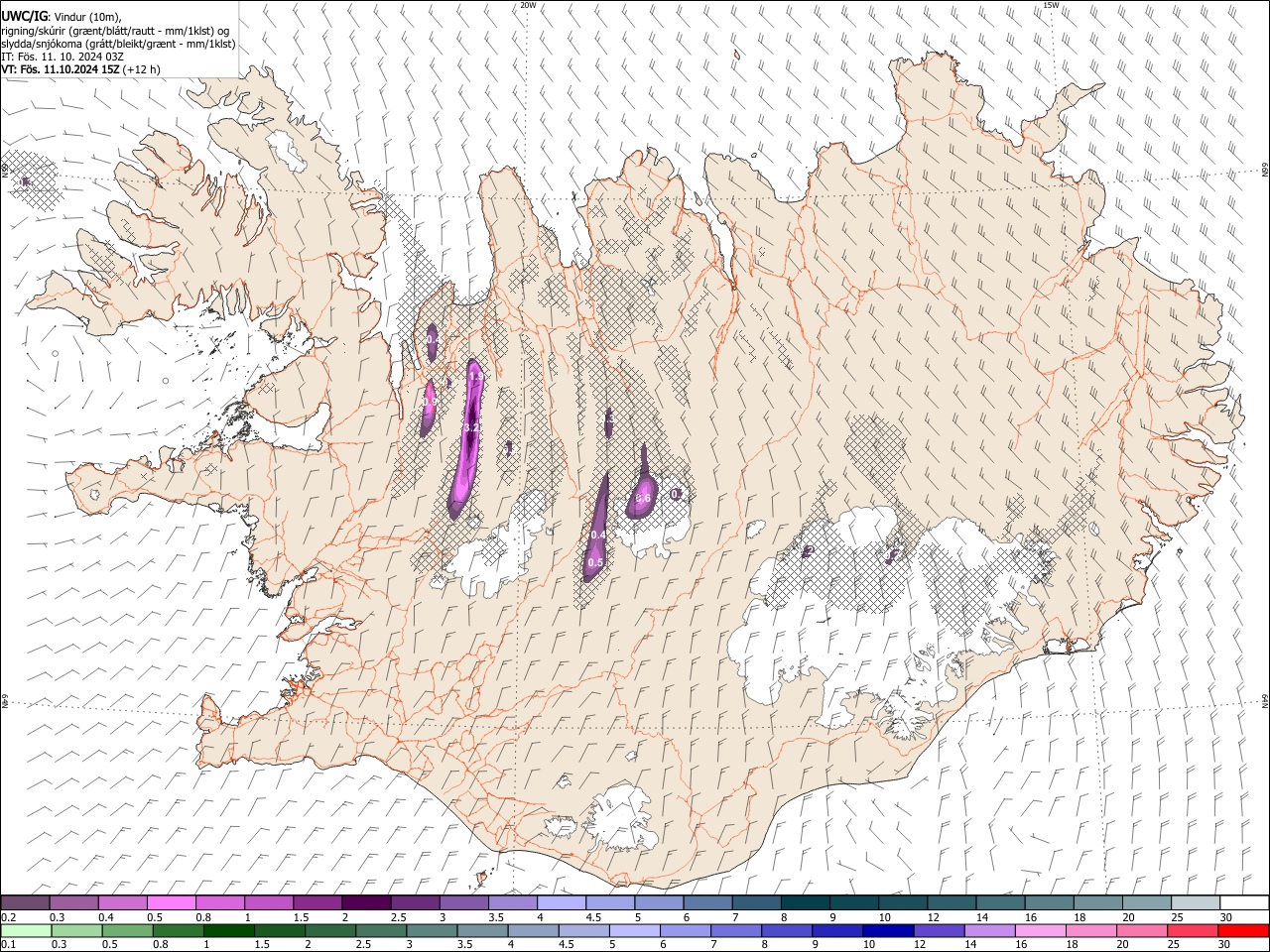Click the 0.6 snowfall value on the map
The height and width of the screenshot is (952, 1270).
643,498
